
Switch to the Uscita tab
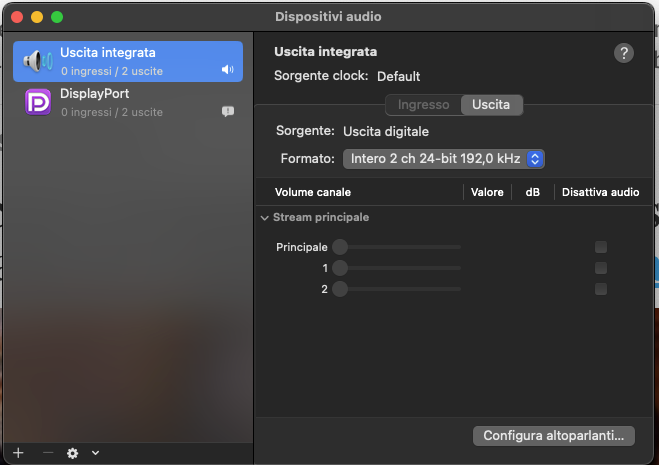[491, 105]
